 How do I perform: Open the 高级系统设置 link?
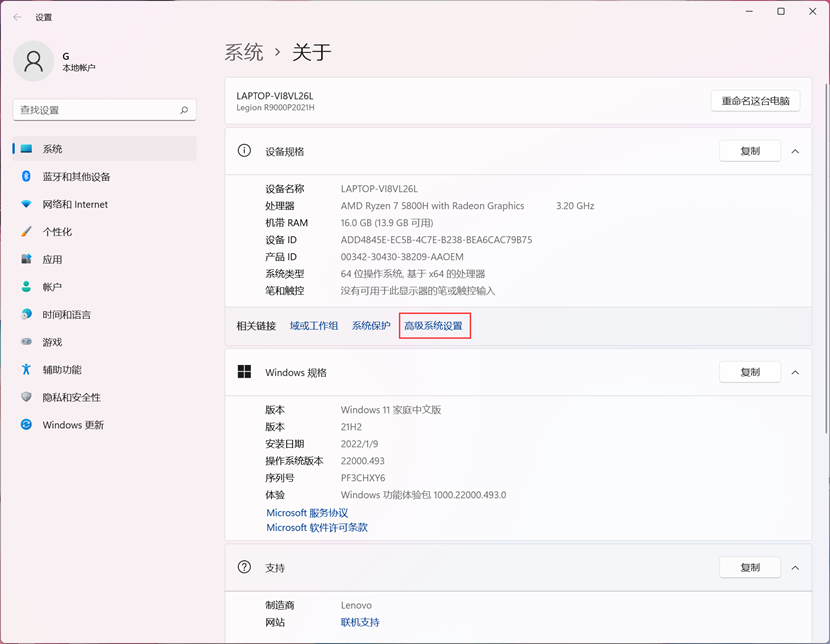434,325
